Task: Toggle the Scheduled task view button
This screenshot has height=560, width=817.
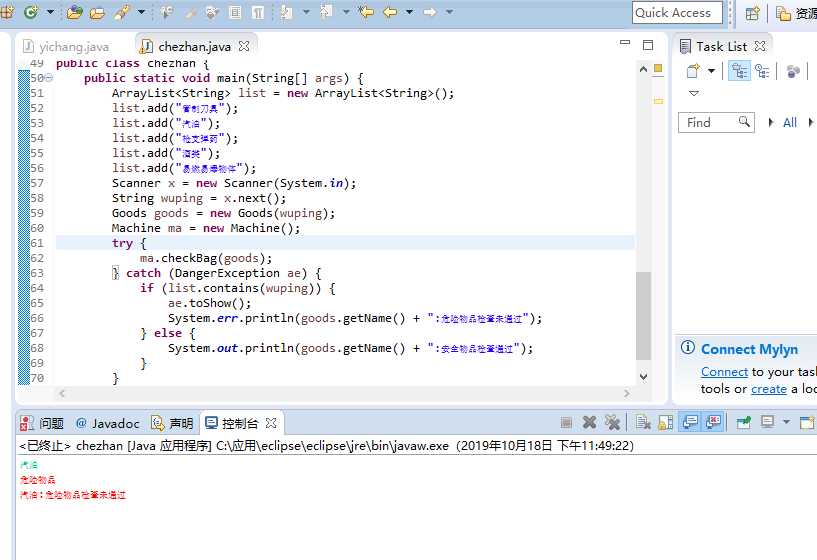Action: 762,71
